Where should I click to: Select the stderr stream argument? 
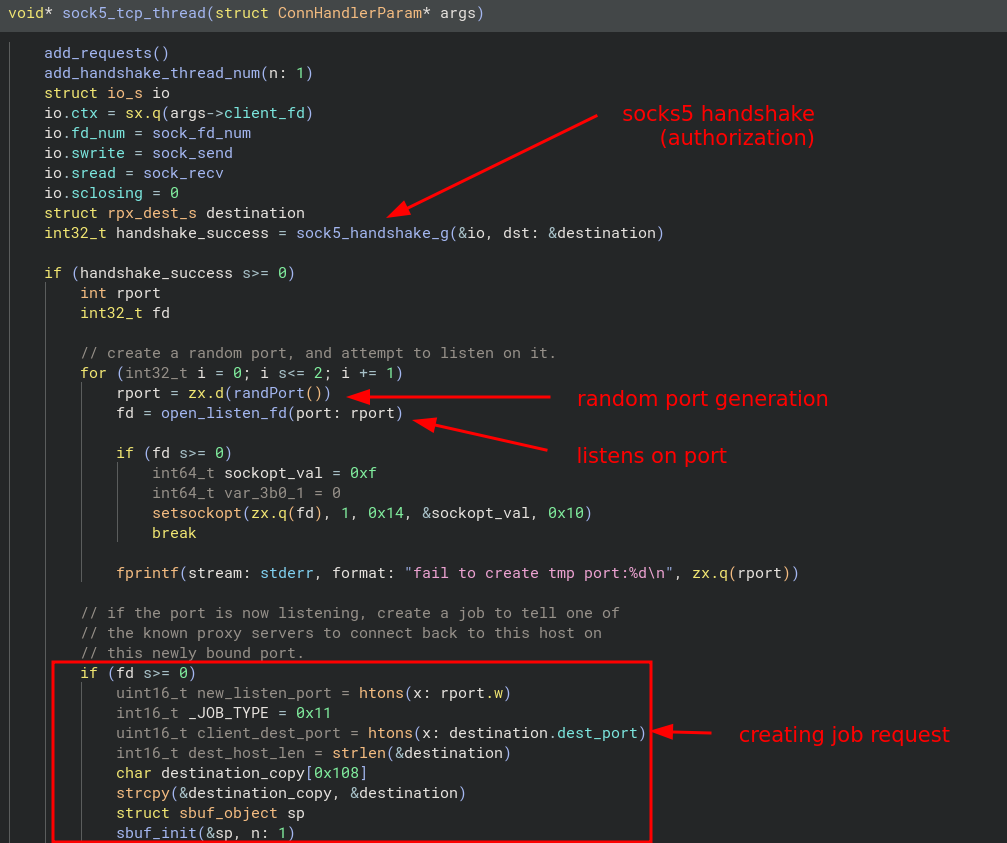point(283,573)
